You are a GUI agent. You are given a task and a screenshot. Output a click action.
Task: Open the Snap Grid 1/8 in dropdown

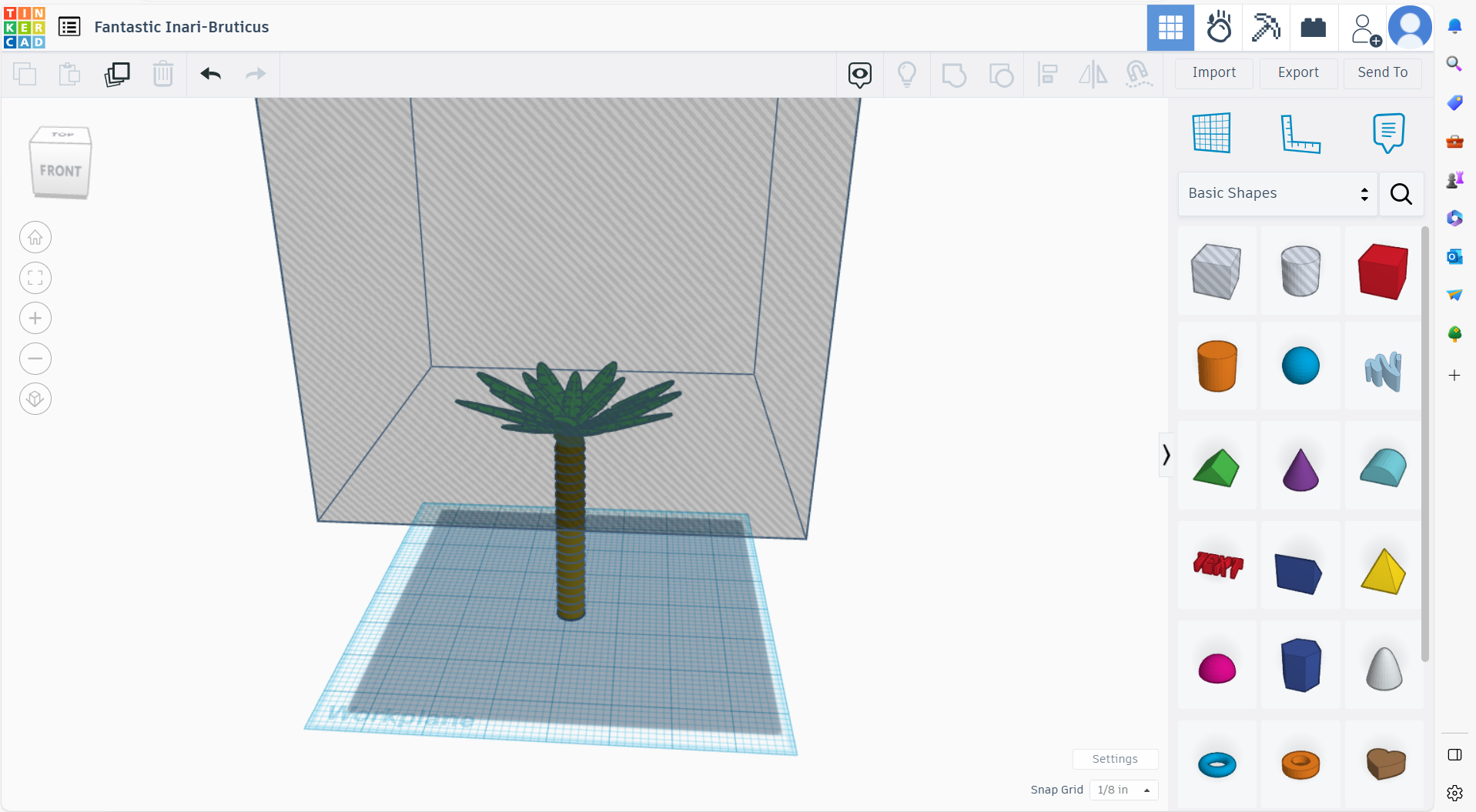point(1123,790)
